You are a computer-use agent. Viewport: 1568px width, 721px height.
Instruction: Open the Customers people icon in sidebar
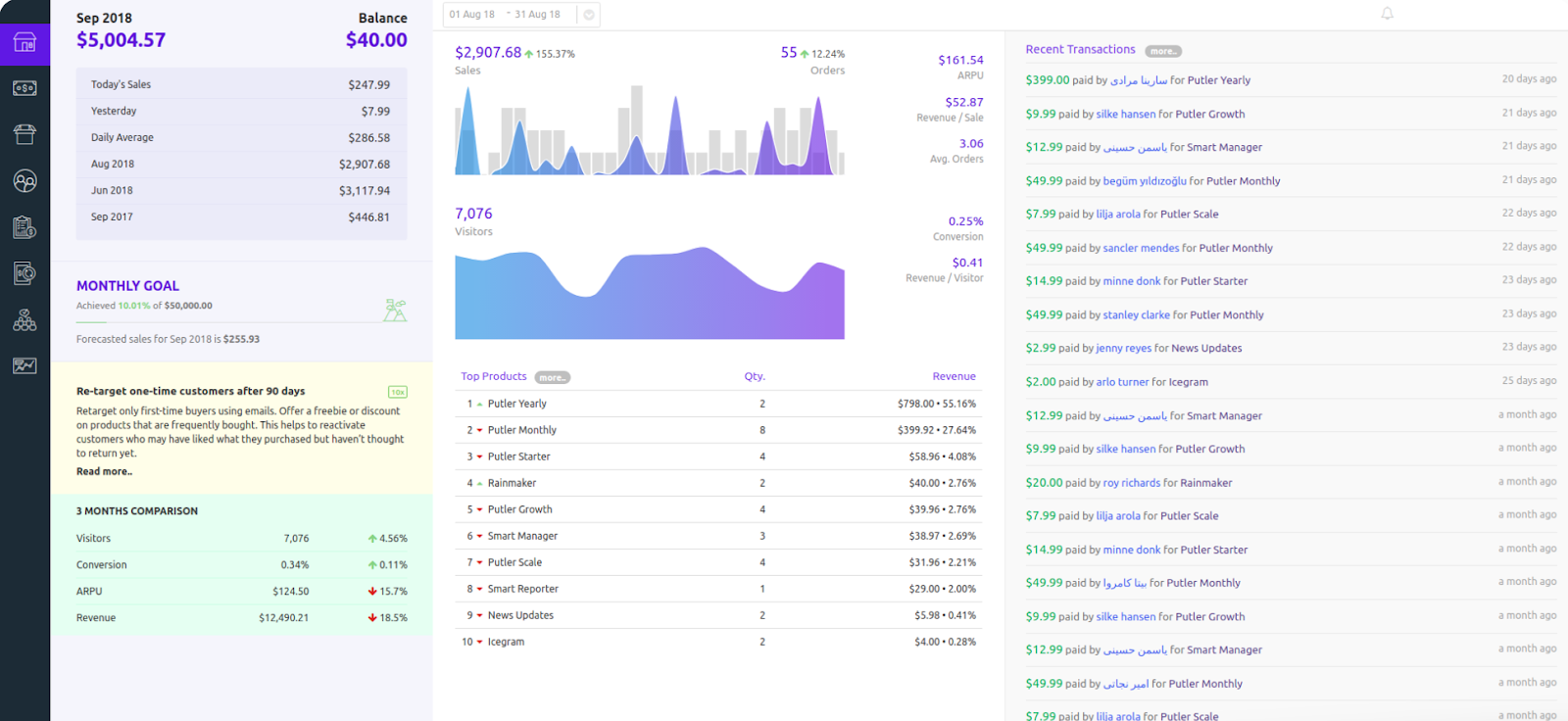pyautogui.click(x=24, y=180)
